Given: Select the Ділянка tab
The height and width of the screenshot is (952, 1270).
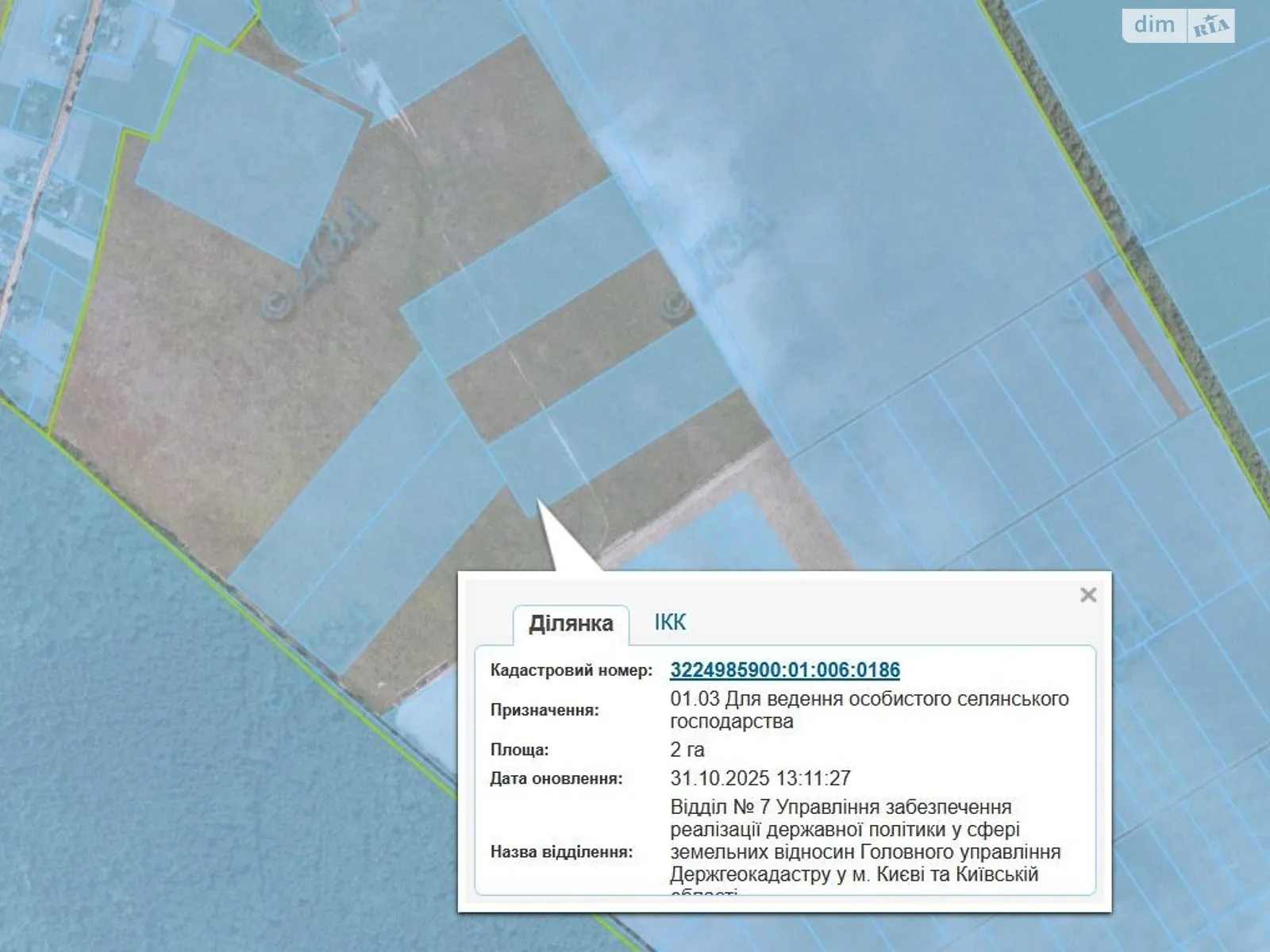Looking at the screenshot, I should point(571,624).
